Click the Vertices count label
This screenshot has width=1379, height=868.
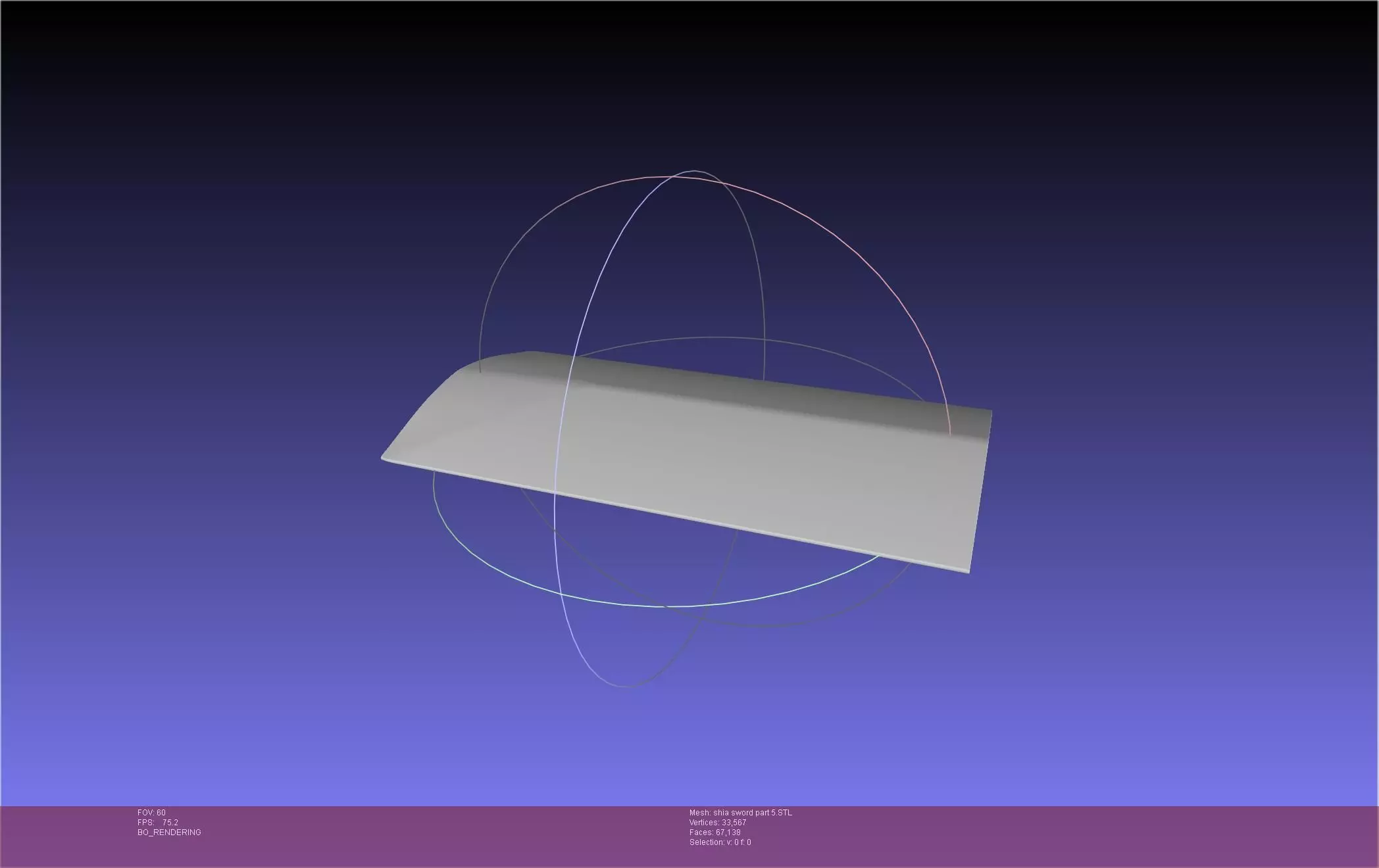[x=717, y=823]
